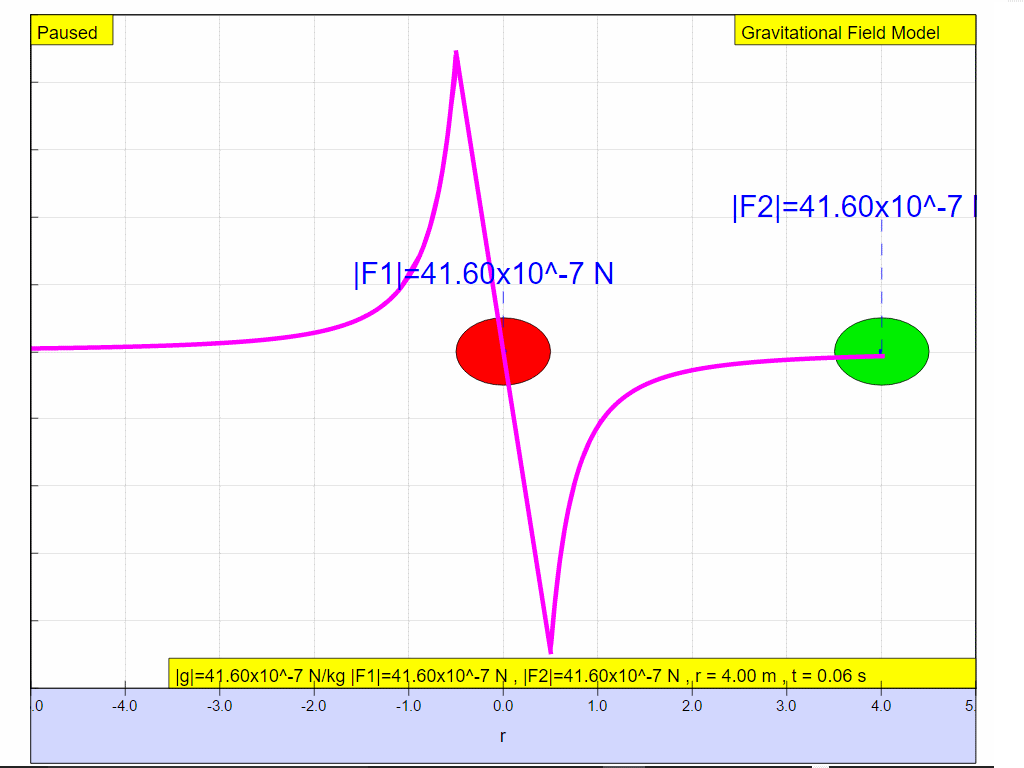Click the red mass ellipse at origin

click(503, 351)
